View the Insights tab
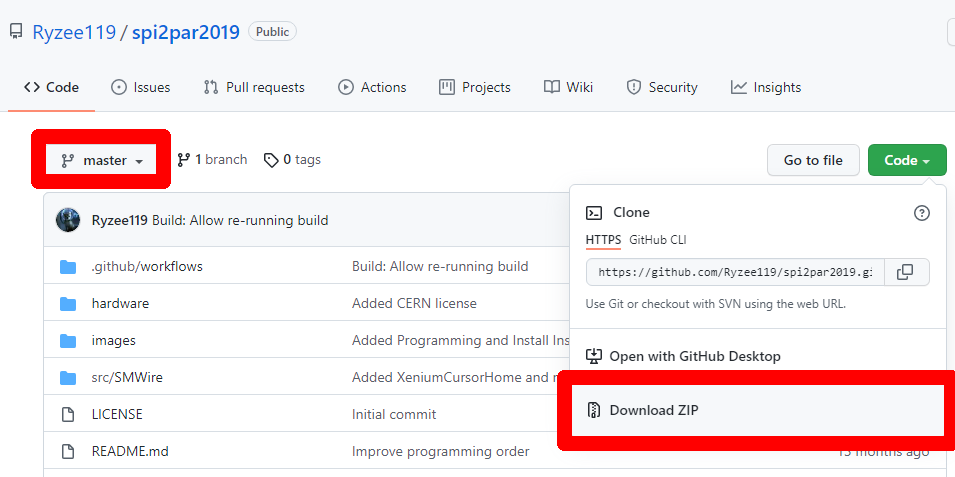The image size is (955, 477). click(x=766, y=88)
